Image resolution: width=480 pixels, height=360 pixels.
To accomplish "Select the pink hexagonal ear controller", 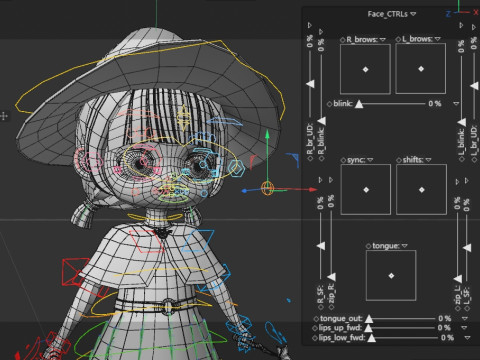I will pyautogui.click(x=93, y=161).
